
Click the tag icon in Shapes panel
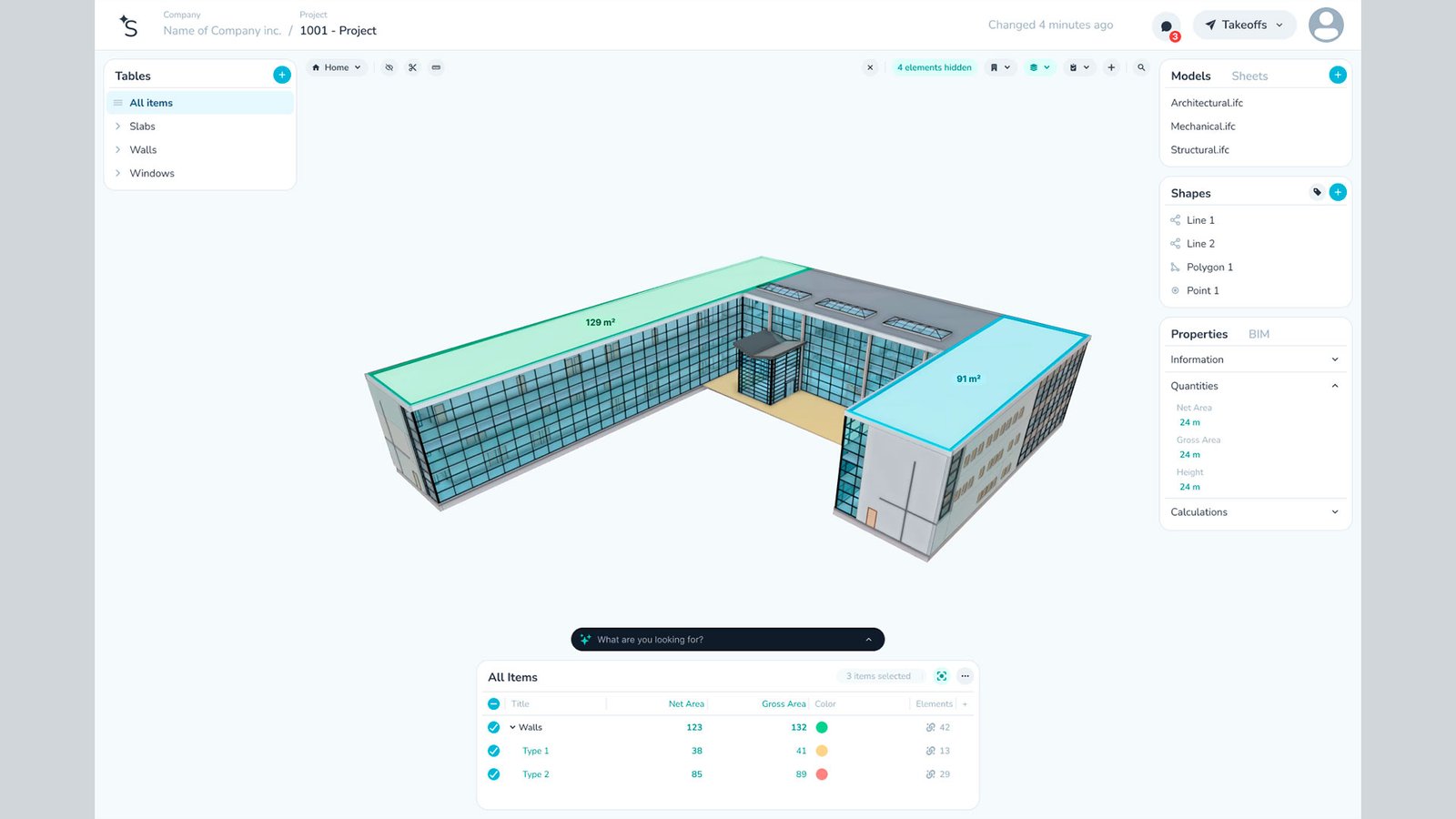pyautogui.click(x=1317, y=192)
